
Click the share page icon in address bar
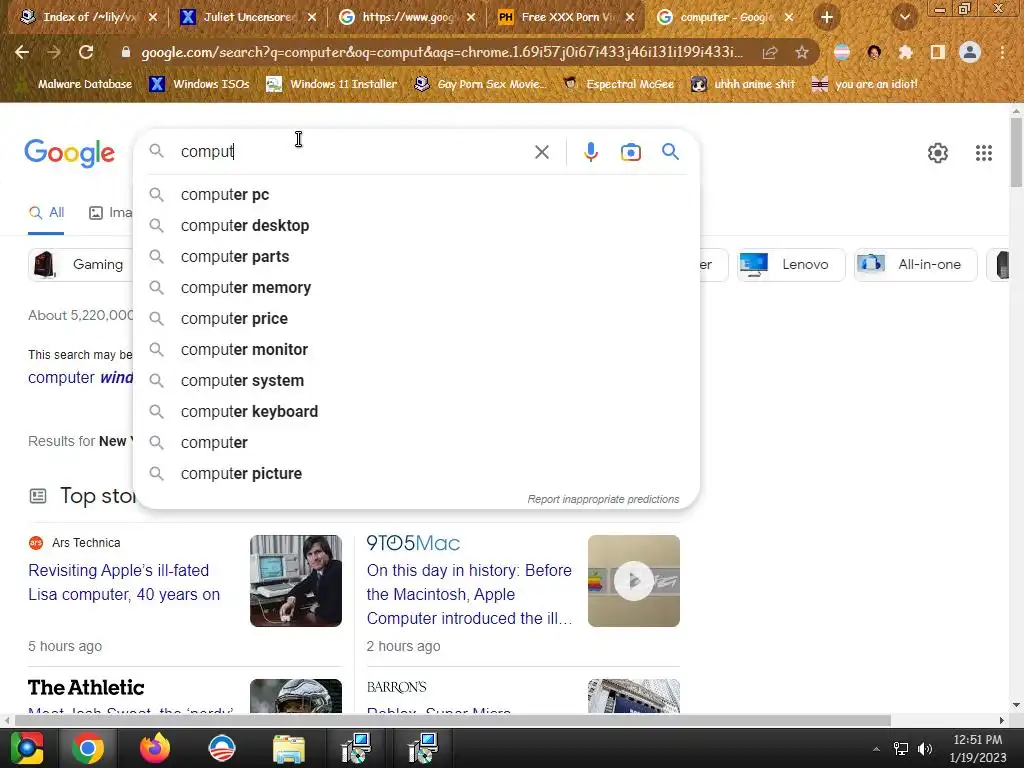tap(770, 53)
